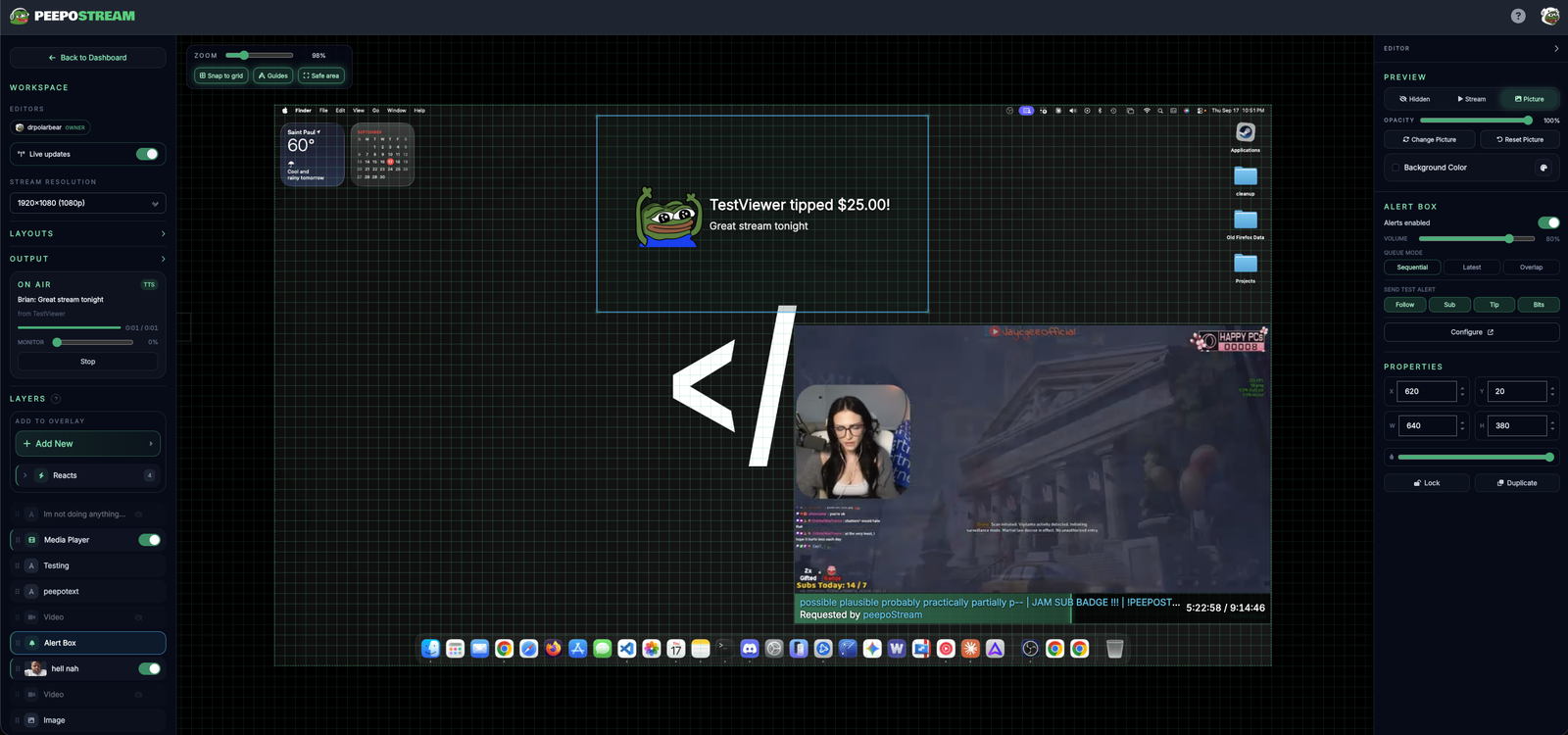Viewport: 1568px width, 735px height.
Task: Go back to Dashboard
Action: 88,58
